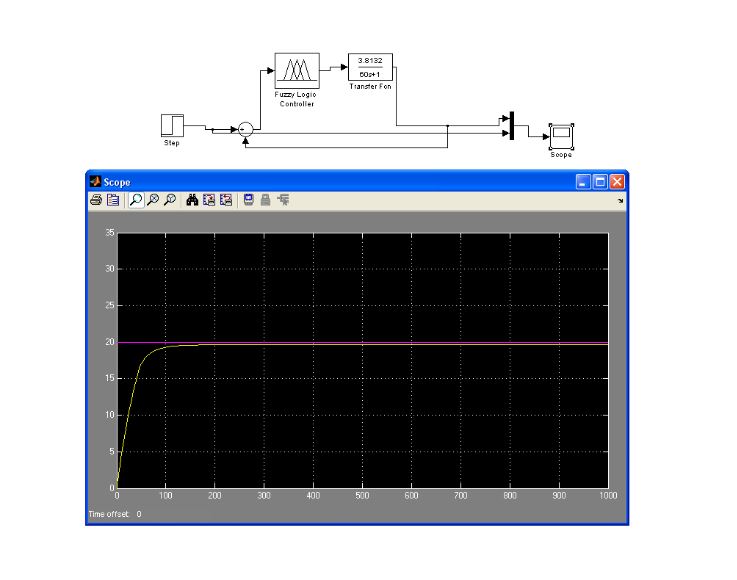Viewport: 737px width, 580px height.
Task: Select the Scope block in diagram
Action: (x=561, y=135)
